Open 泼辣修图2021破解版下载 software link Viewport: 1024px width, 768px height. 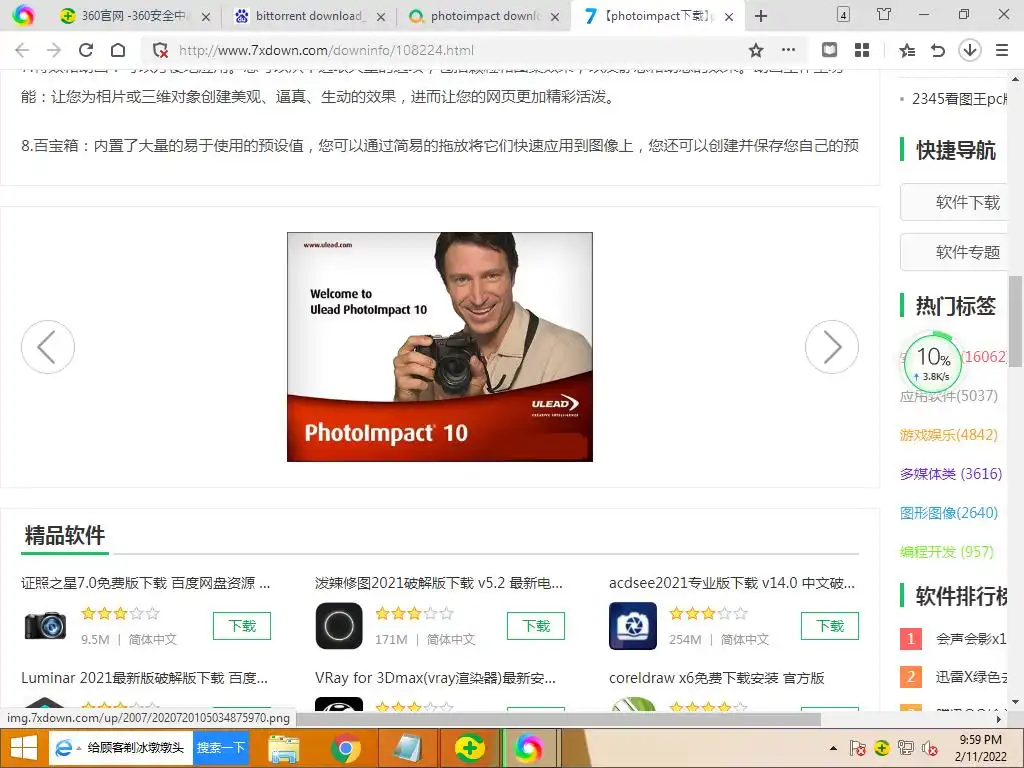(x=439, y=583)
